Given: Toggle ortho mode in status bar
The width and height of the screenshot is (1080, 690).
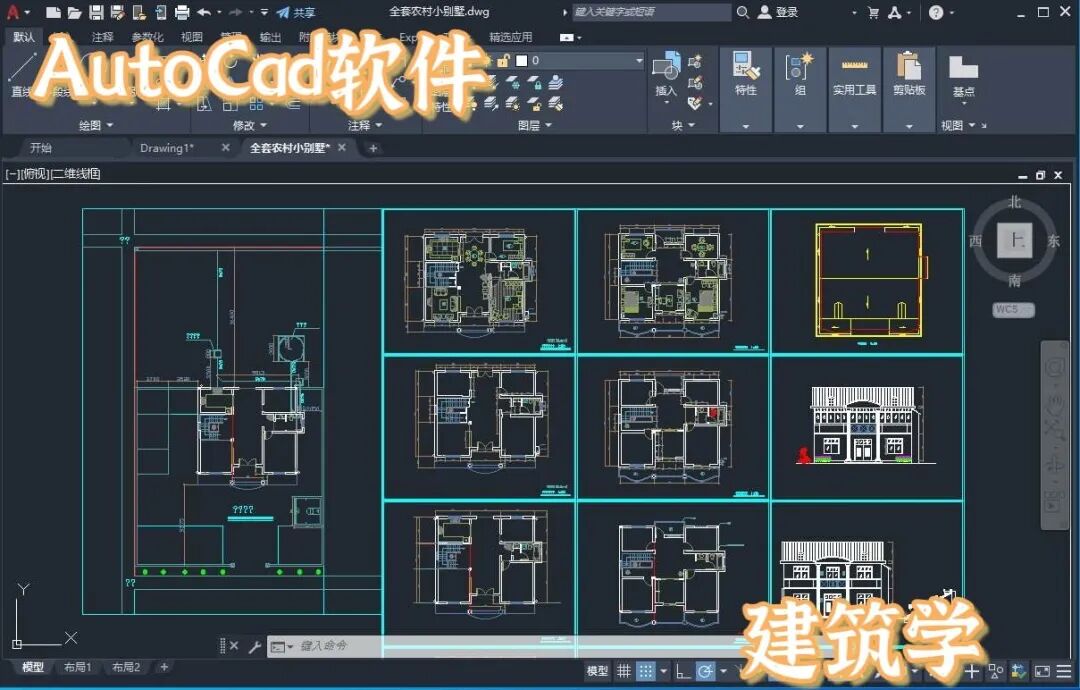Looking at the screenshot, I should tap(683, 671).
